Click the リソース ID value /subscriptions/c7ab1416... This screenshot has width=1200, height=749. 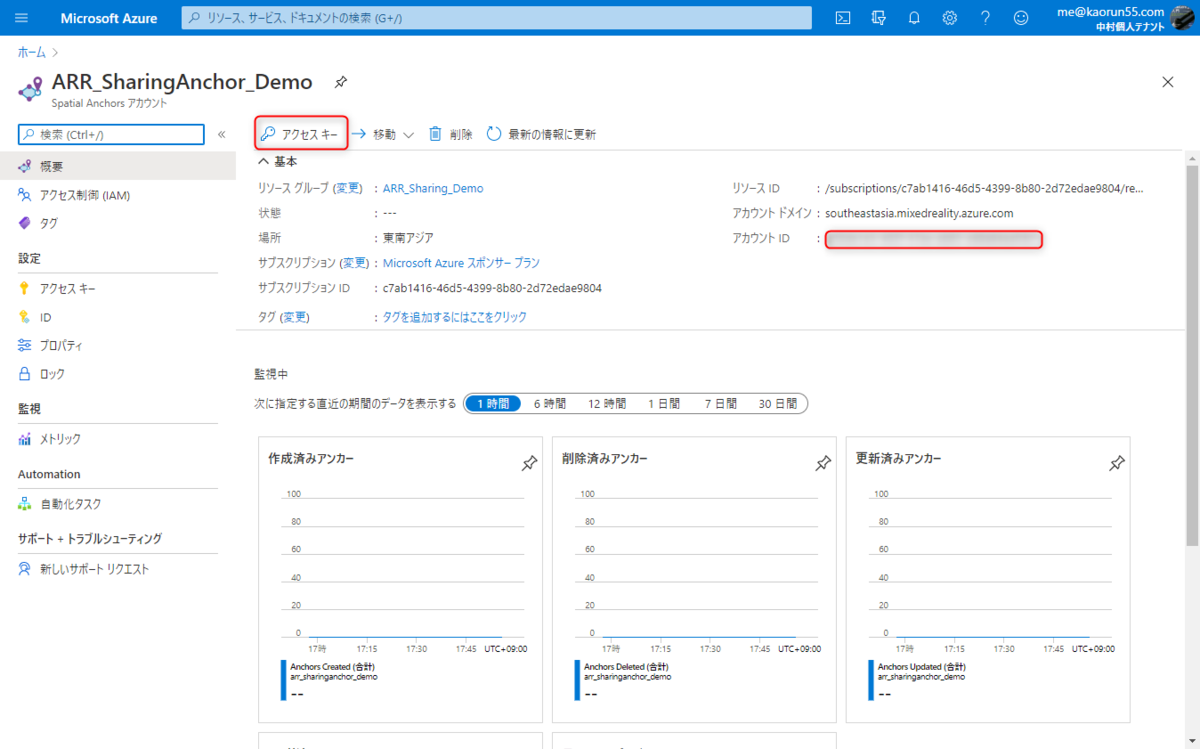pos(984,188)
